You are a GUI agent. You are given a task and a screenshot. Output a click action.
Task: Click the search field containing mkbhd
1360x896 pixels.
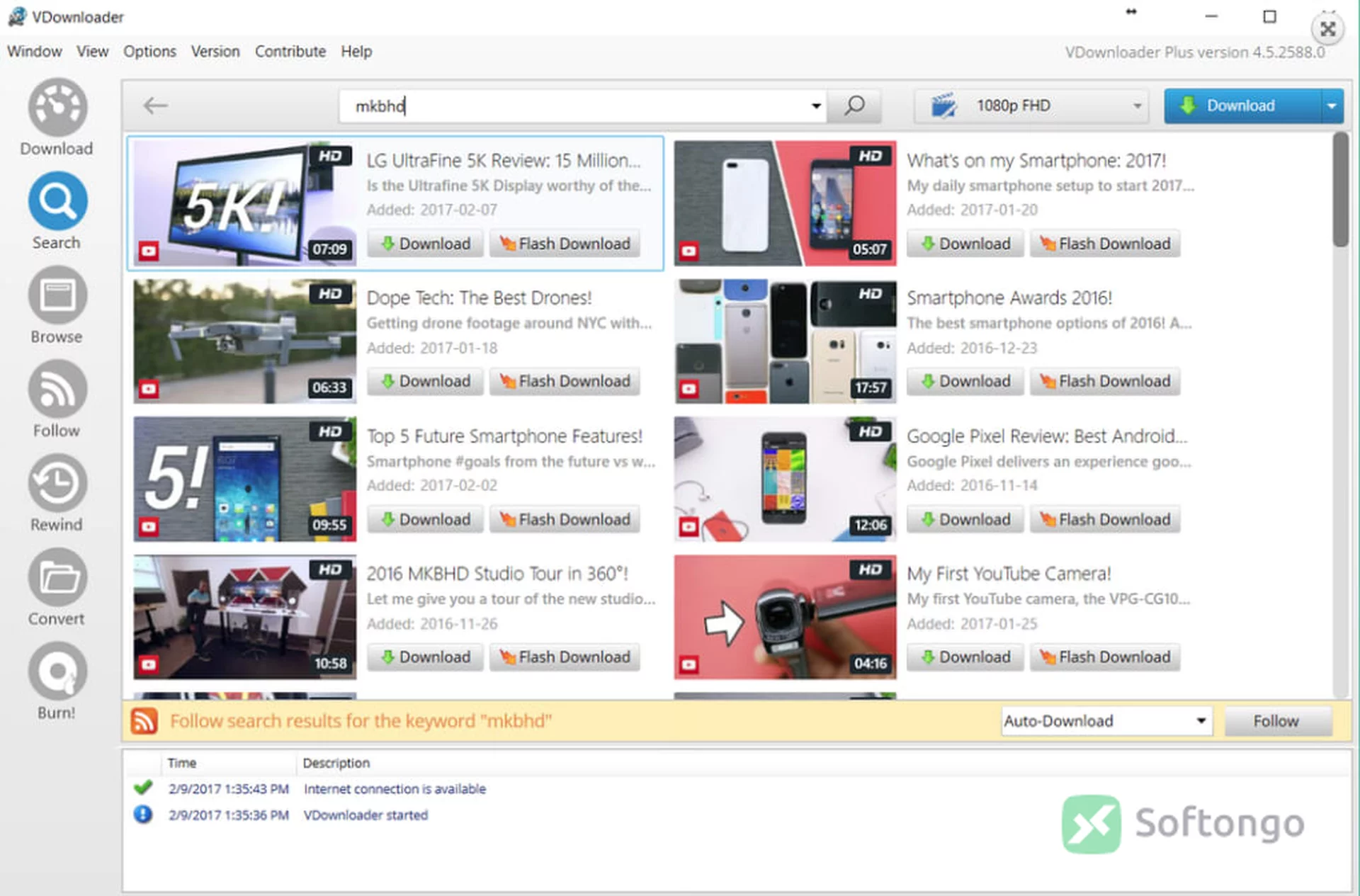point(581,106)
